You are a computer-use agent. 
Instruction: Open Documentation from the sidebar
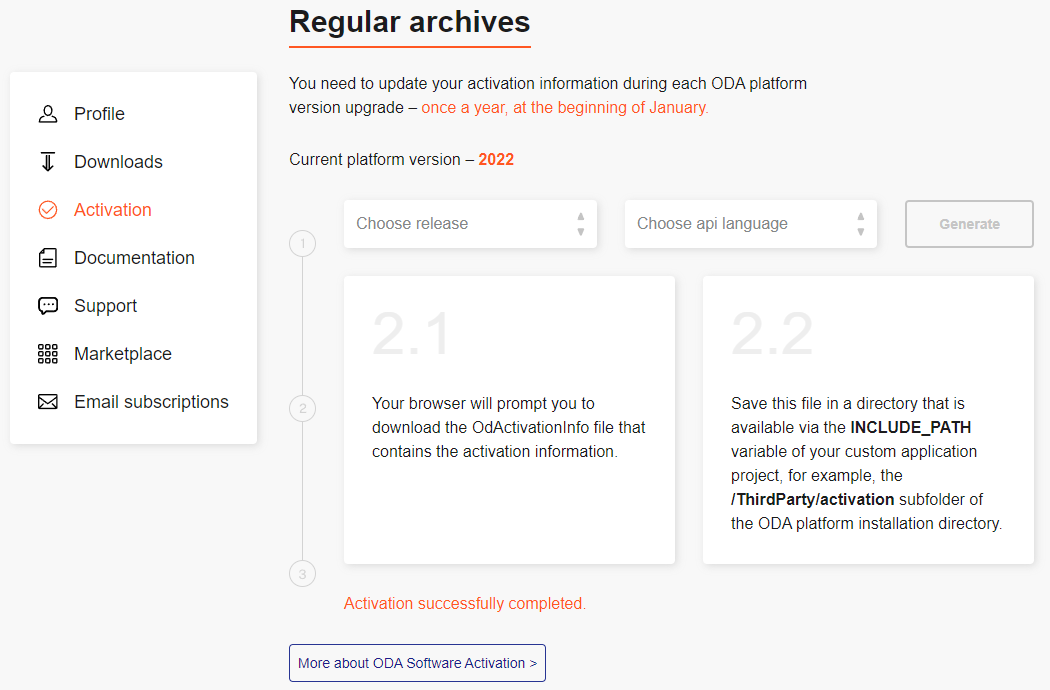tap(133, 258)
